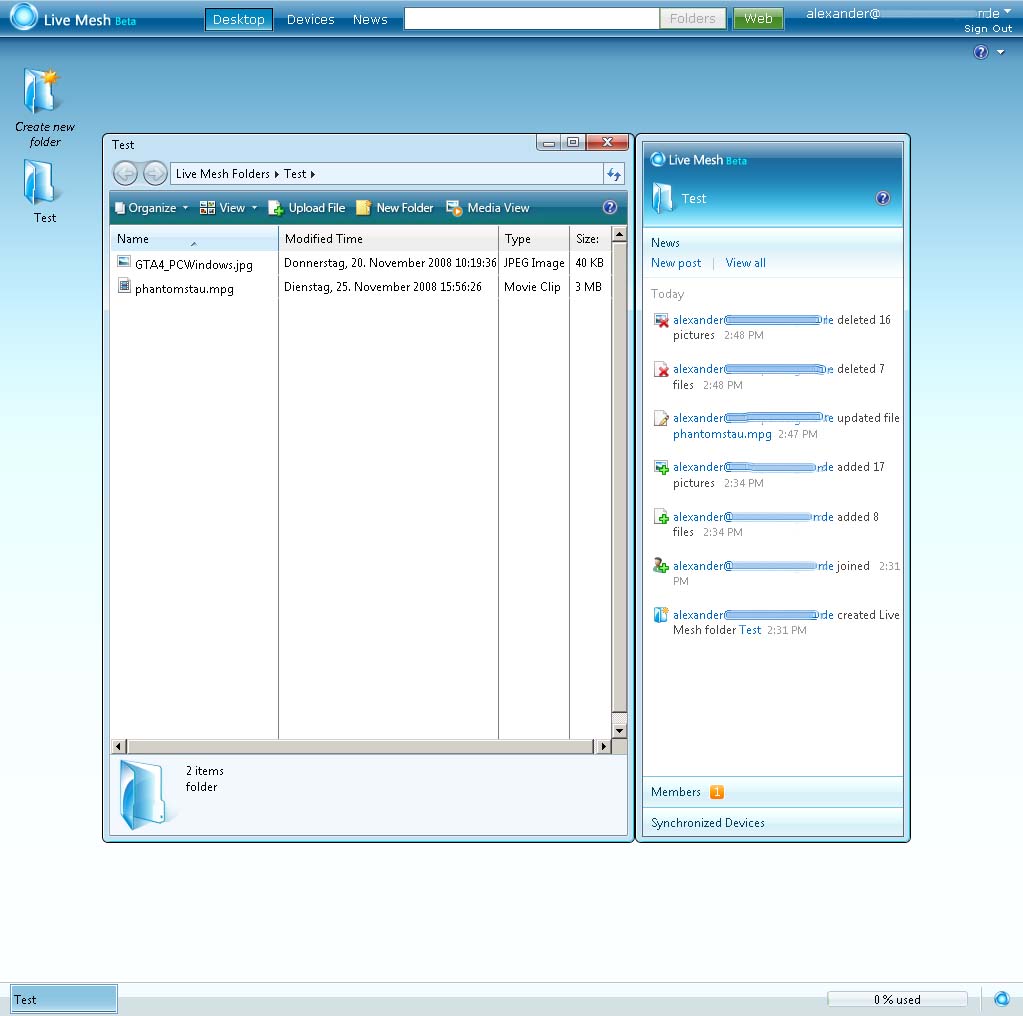The height and width of the screenshot is (1016, 1023).
Task: Expand the Synchronized Devices section
Action: point(708,823)
